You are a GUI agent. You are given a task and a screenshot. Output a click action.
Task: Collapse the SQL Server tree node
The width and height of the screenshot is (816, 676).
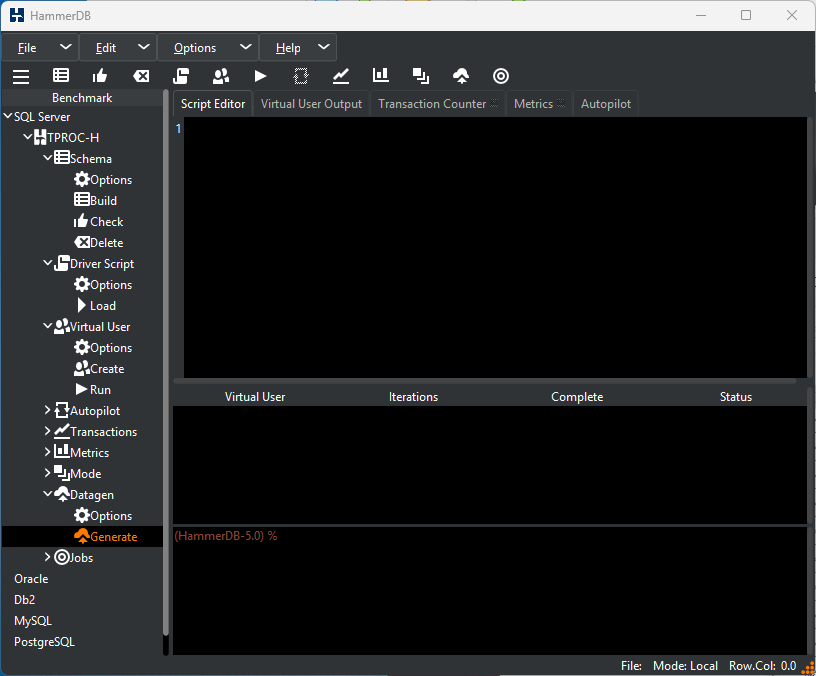(8, 116)
